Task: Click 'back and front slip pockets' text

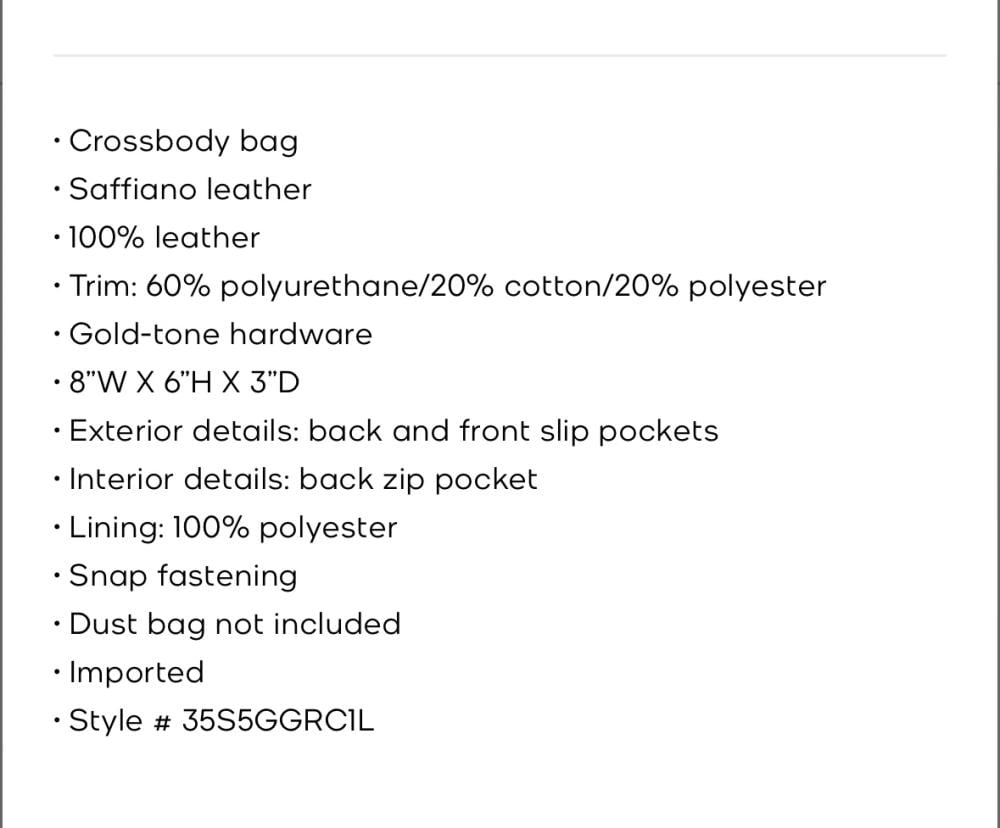Action: 513,431
